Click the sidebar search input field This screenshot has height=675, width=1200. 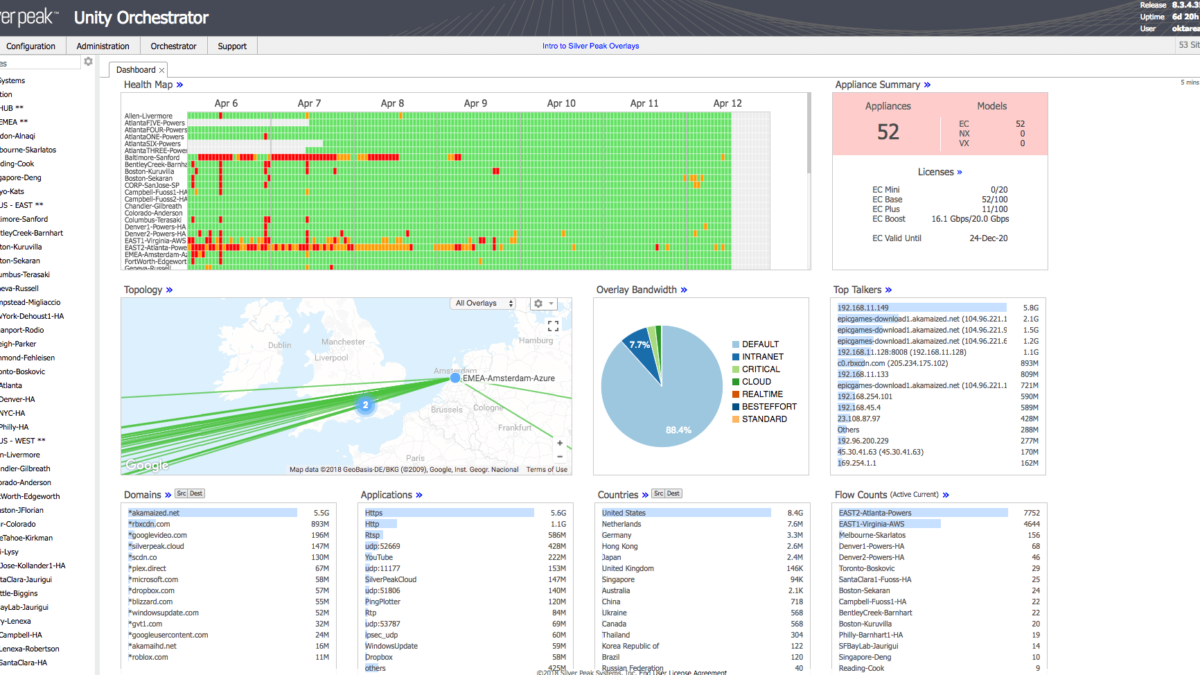click(x=39, y=62)
